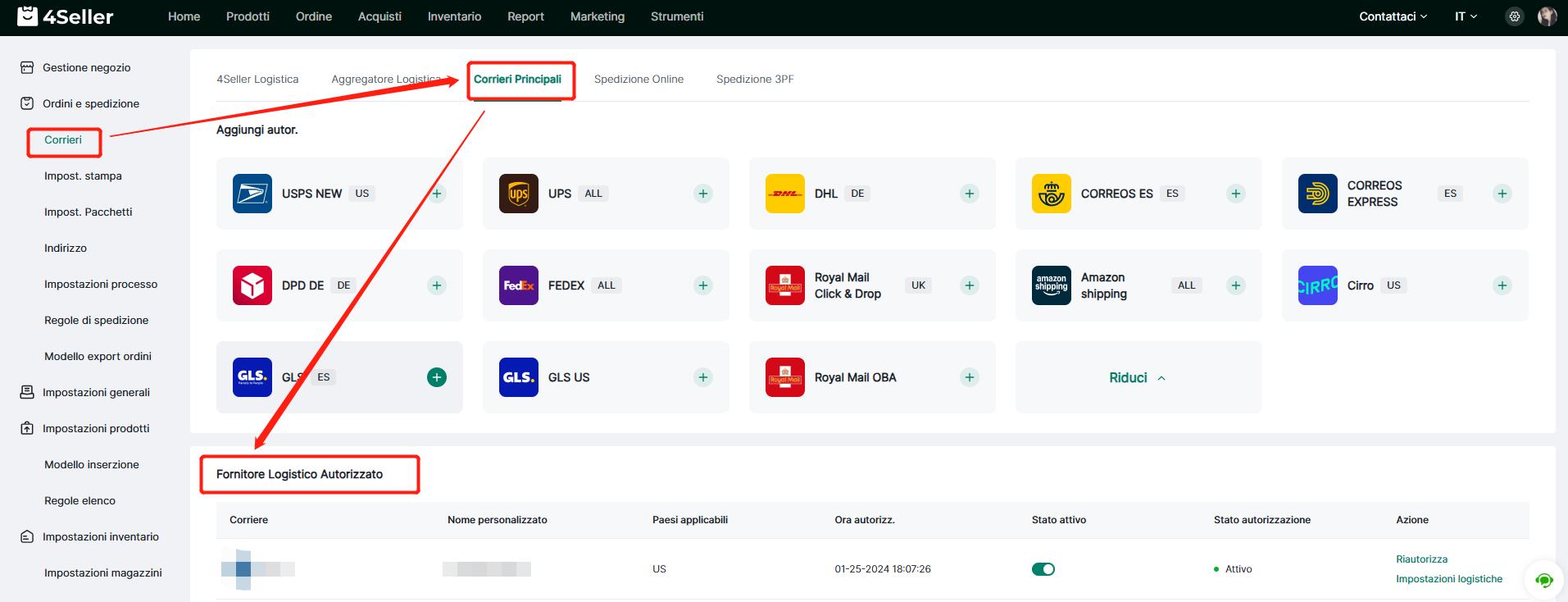Click the Riautorizza link
Screen dimensions: 1568x602
[x=1421, y=559]
